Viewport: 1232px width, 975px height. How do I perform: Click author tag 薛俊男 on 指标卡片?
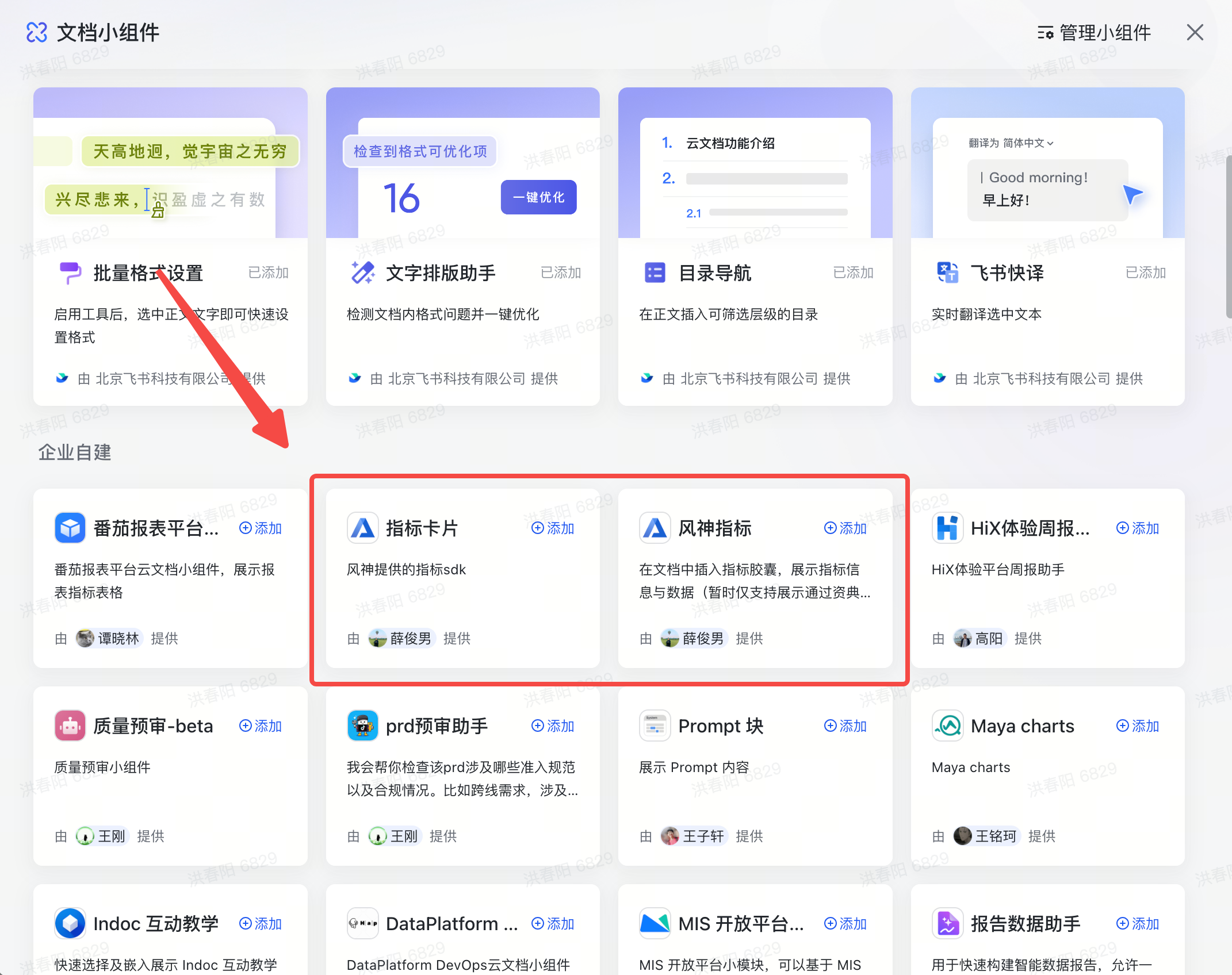[x=401, y=638]
